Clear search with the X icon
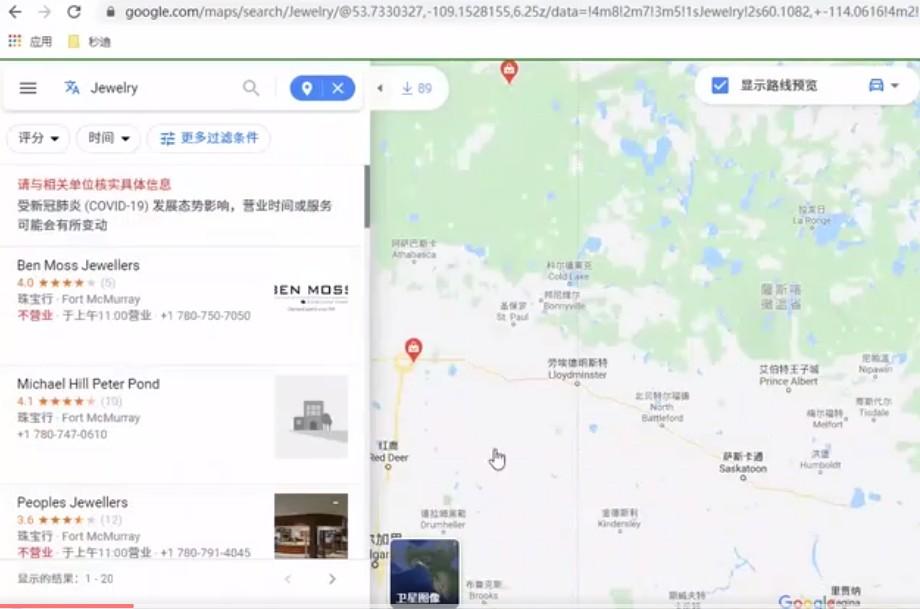This screenshot has height=609, width=920. (338, 88)
